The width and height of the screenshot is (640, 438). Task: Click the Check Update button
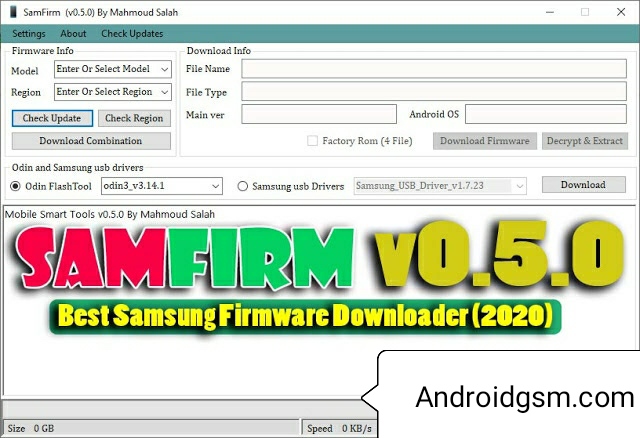coord(52,118)
